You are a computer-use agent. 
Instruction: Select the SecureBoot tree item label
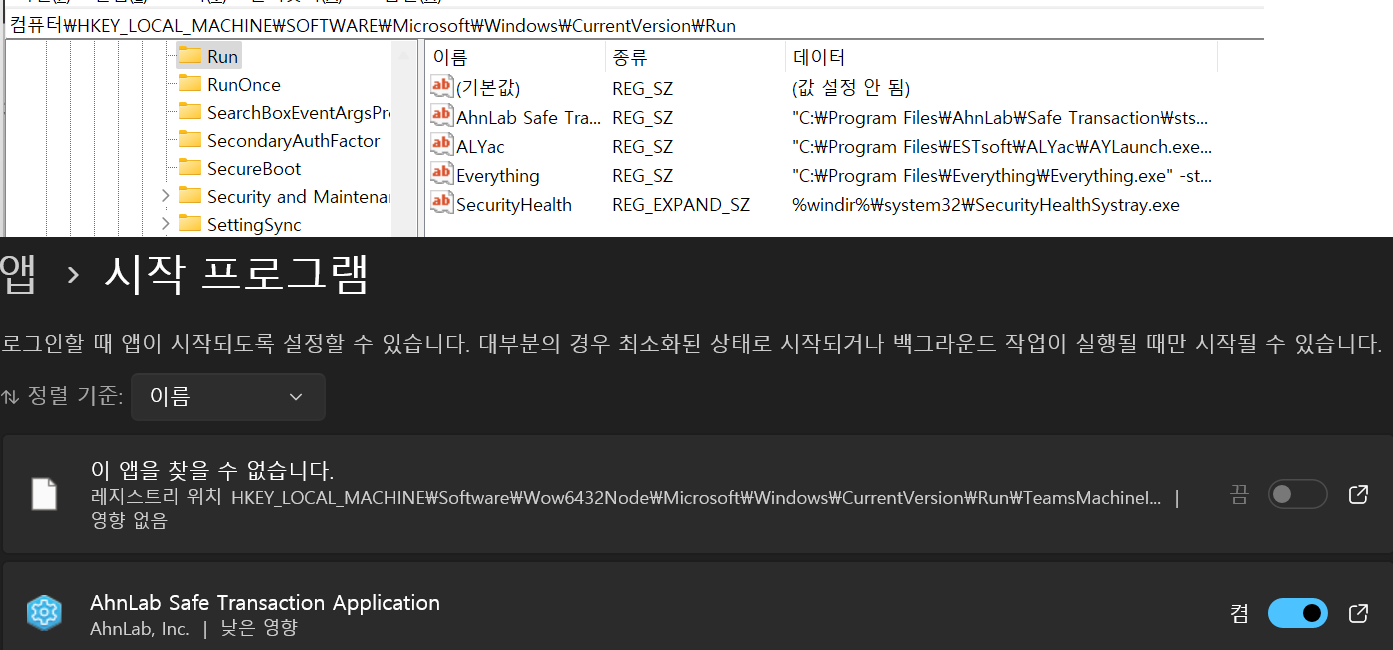[254, 169]
